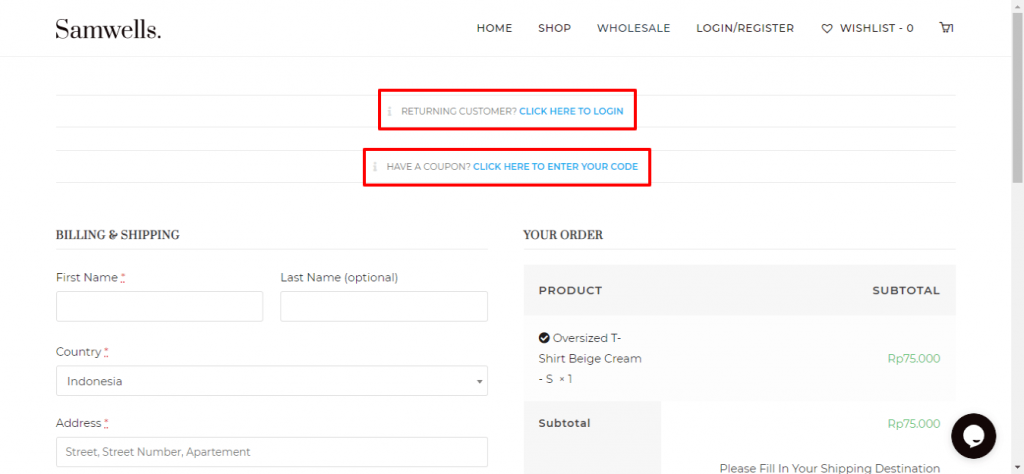Open the Shop menu item
Image resolution: width=1024 pixels, height=474 pixels.
(x=554, y=28)
